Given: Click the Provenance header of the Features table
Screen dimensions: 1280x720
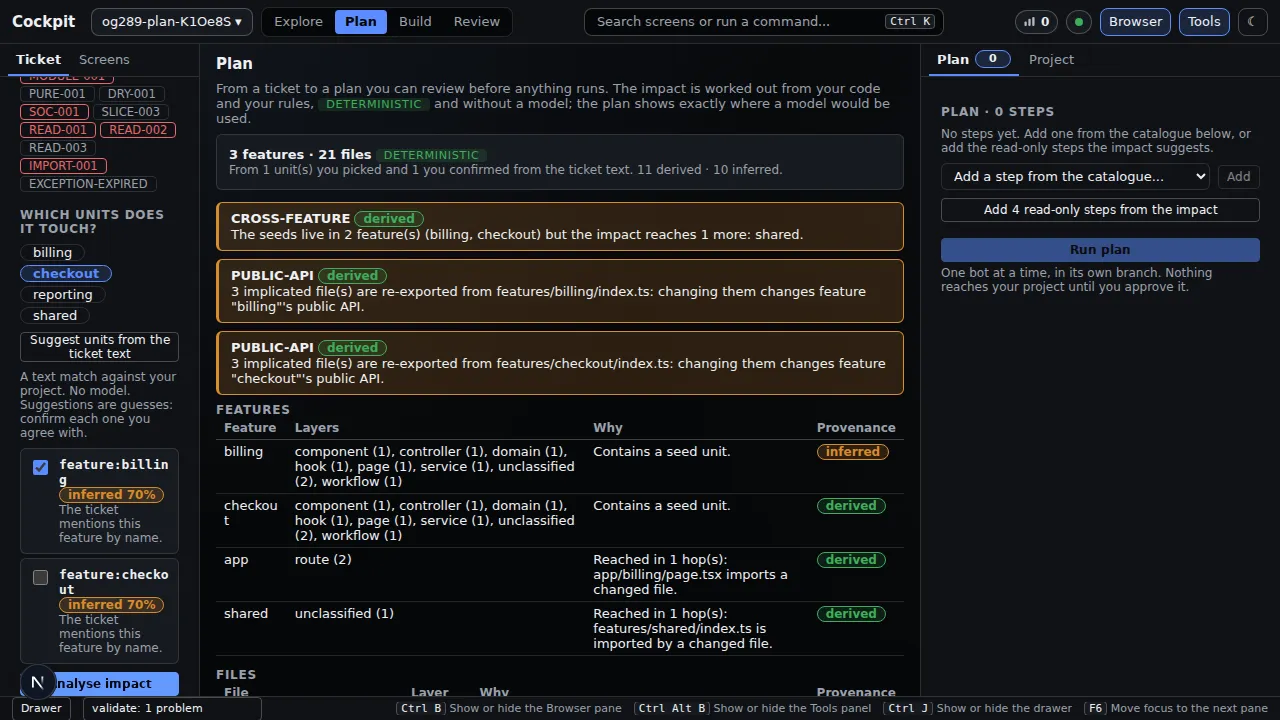Looking at the screenshot, I should point(856,427).
